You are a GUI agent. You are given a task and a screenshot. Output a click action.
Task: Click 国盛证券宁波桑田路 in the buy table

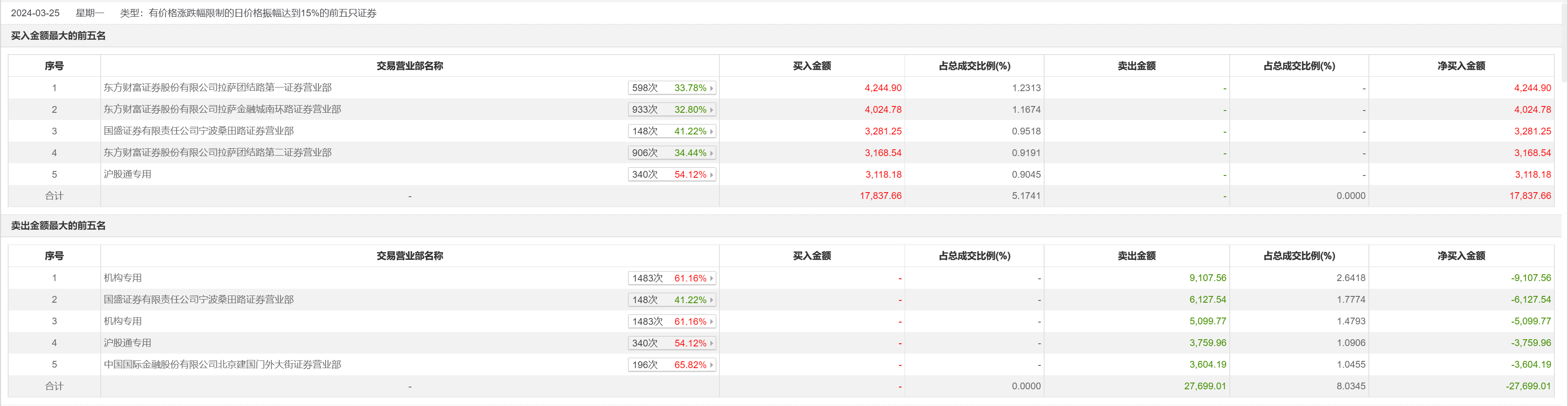[x=198, y=131]
